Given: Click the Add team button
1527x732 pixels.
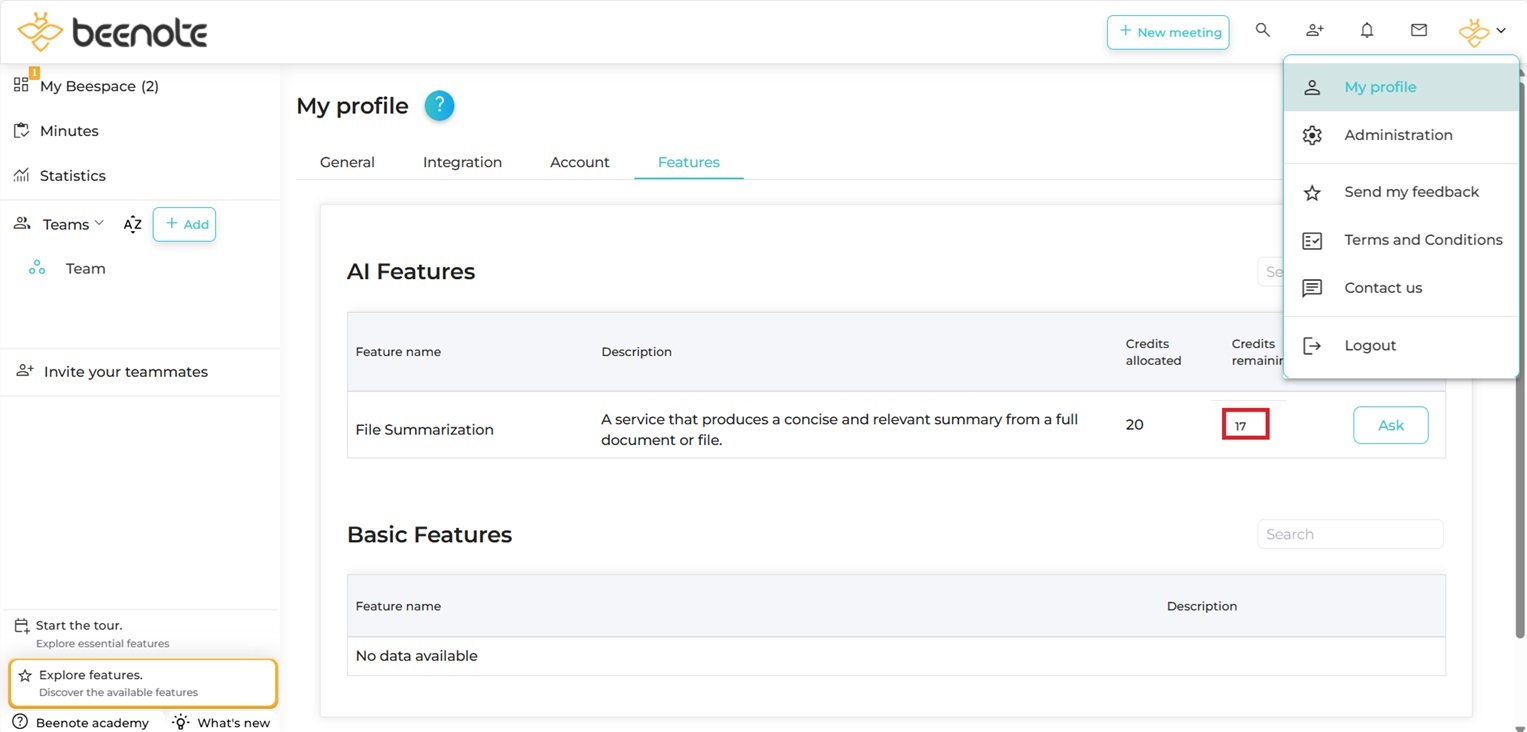Looking at the screenshot, I should pyautogui.click(x=185, y=225).
